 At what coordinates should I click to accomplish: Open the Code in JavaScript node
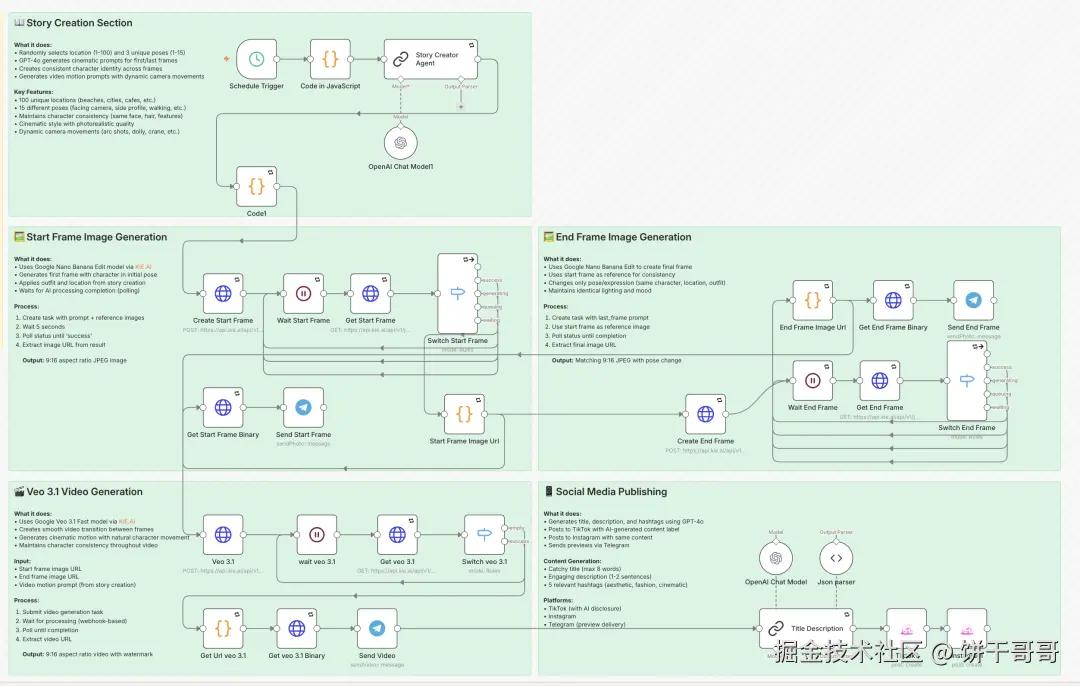(330, 59)
